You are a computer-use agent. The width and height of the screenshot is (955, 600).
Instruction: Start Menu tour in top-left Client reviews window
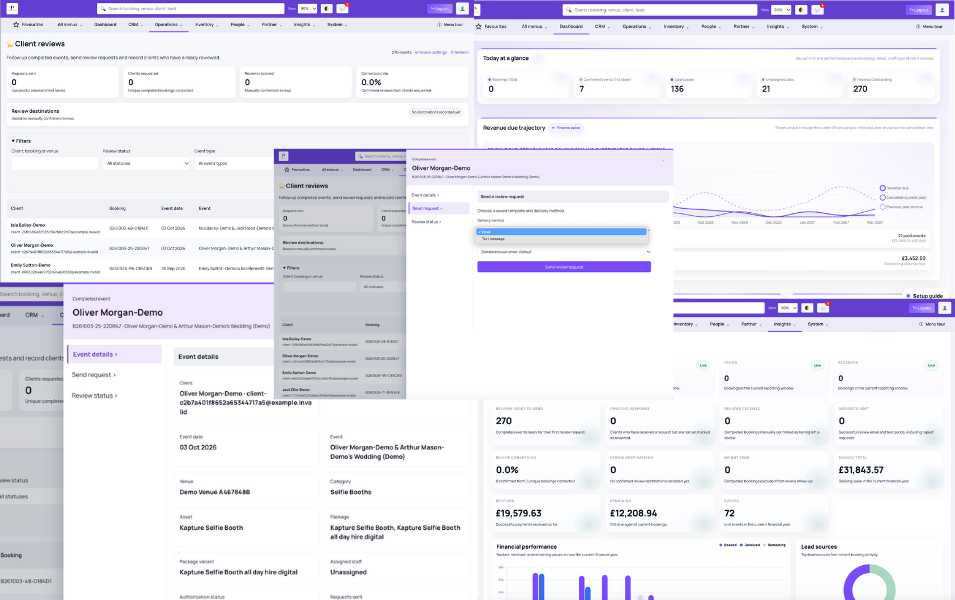click(x=450, y=25)
